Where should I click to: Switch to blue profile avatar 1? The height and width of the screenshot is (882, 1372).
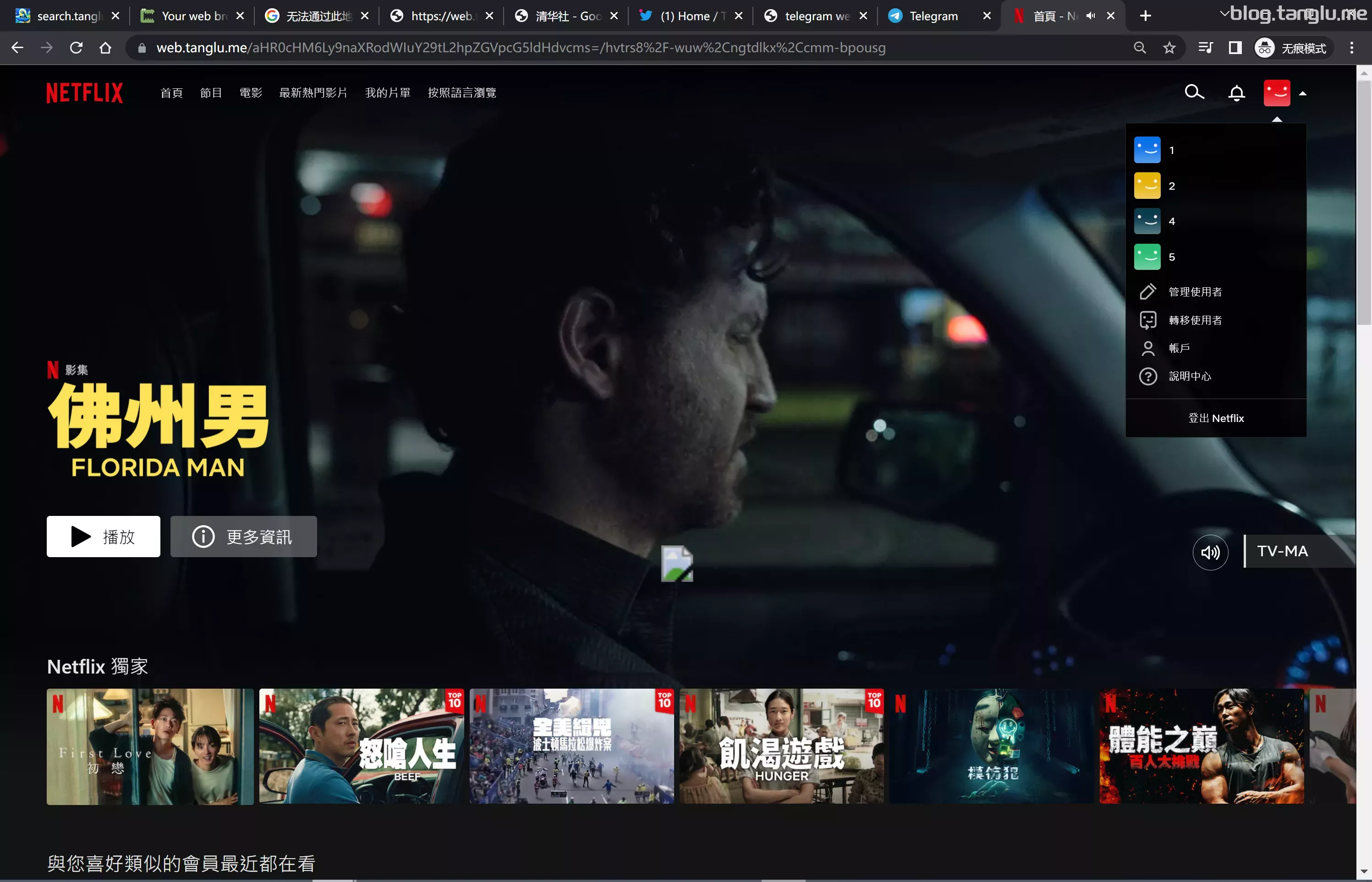coord(1147,150)
